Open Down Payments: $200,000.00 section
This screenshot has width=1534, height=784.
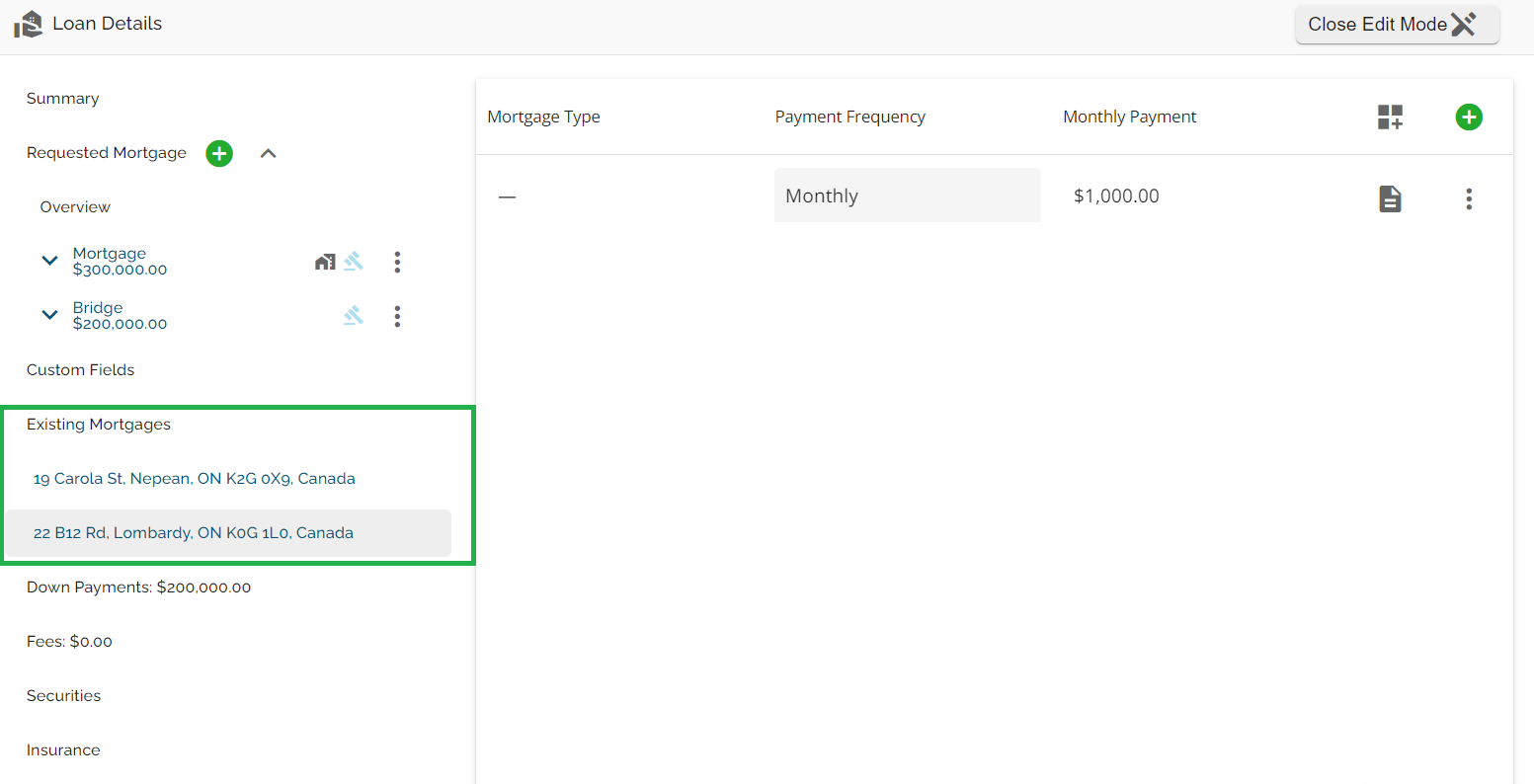pos(138,588)
